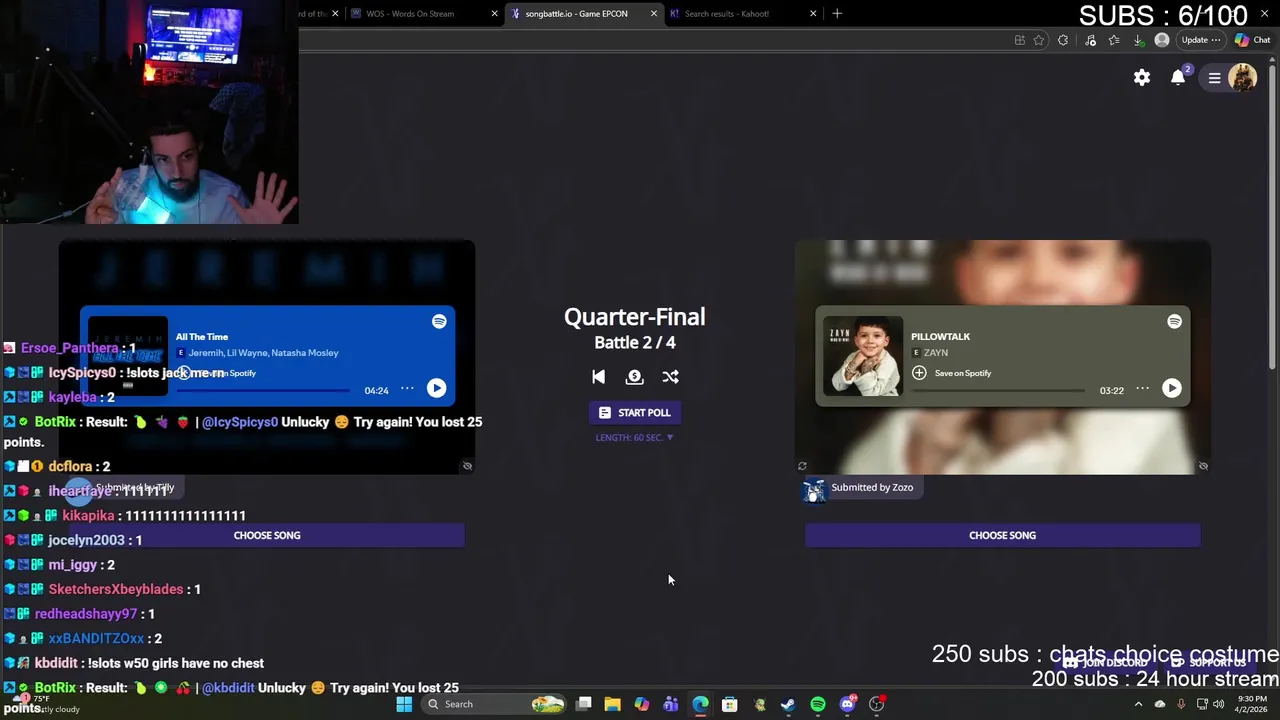1280x720 pixels.
Task: Open more options on the All The Time player
Action: click(x=407, y=388)
